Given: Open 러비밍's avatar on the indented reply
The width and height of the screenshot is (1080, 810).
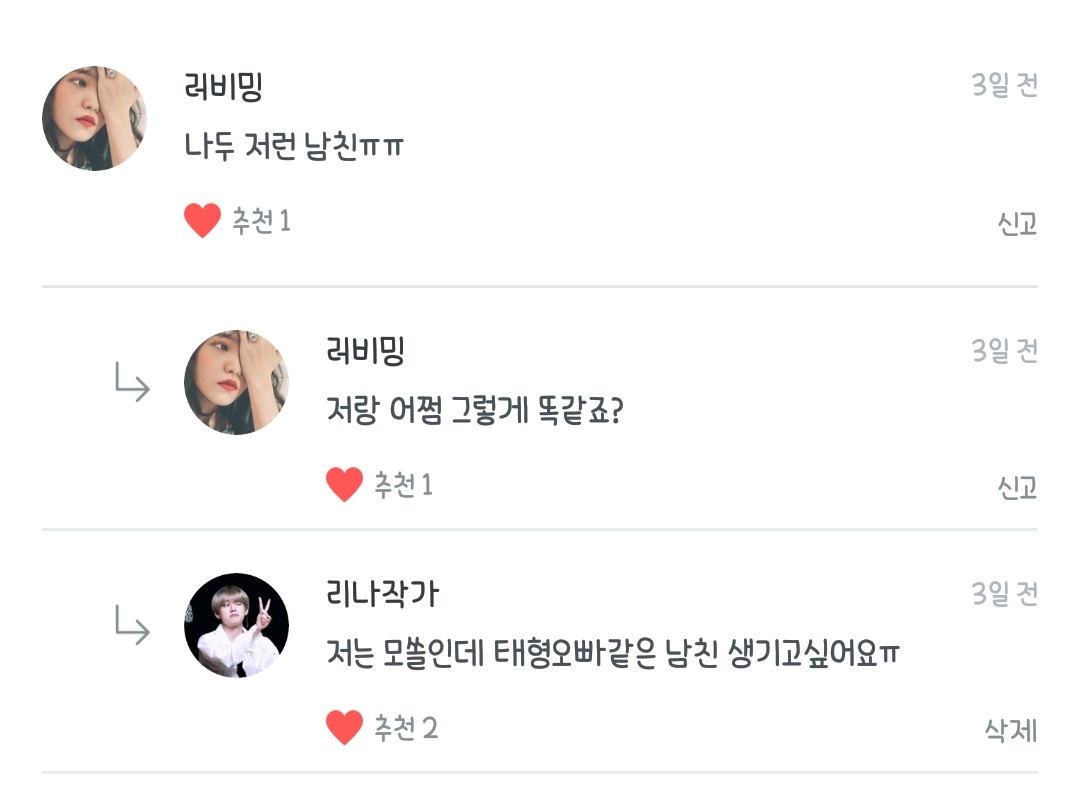Looking at the screenshot, I should (x=237, y=382).
